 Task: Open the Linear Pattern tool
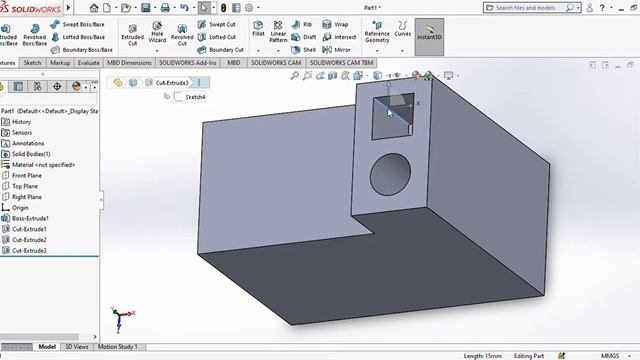[x=278, y=31]
